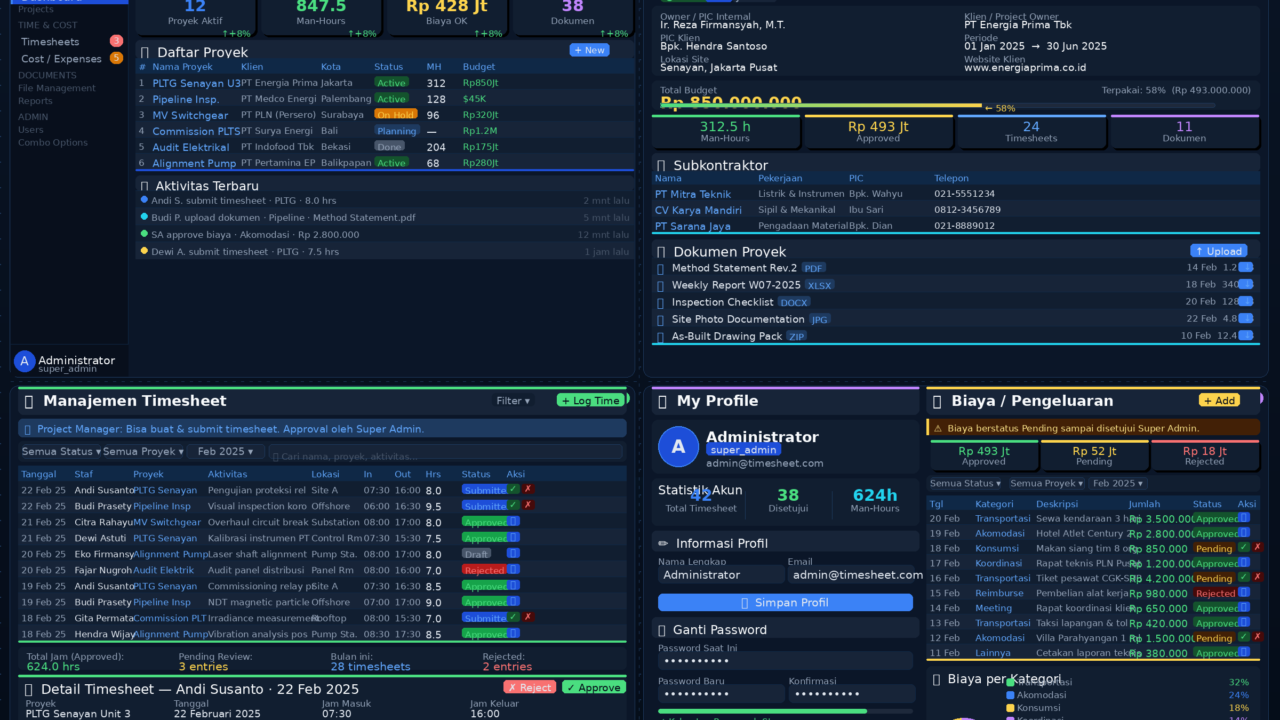Open the view icon on the Citra Rahayu timesheet row

click(x=513, y=522)
